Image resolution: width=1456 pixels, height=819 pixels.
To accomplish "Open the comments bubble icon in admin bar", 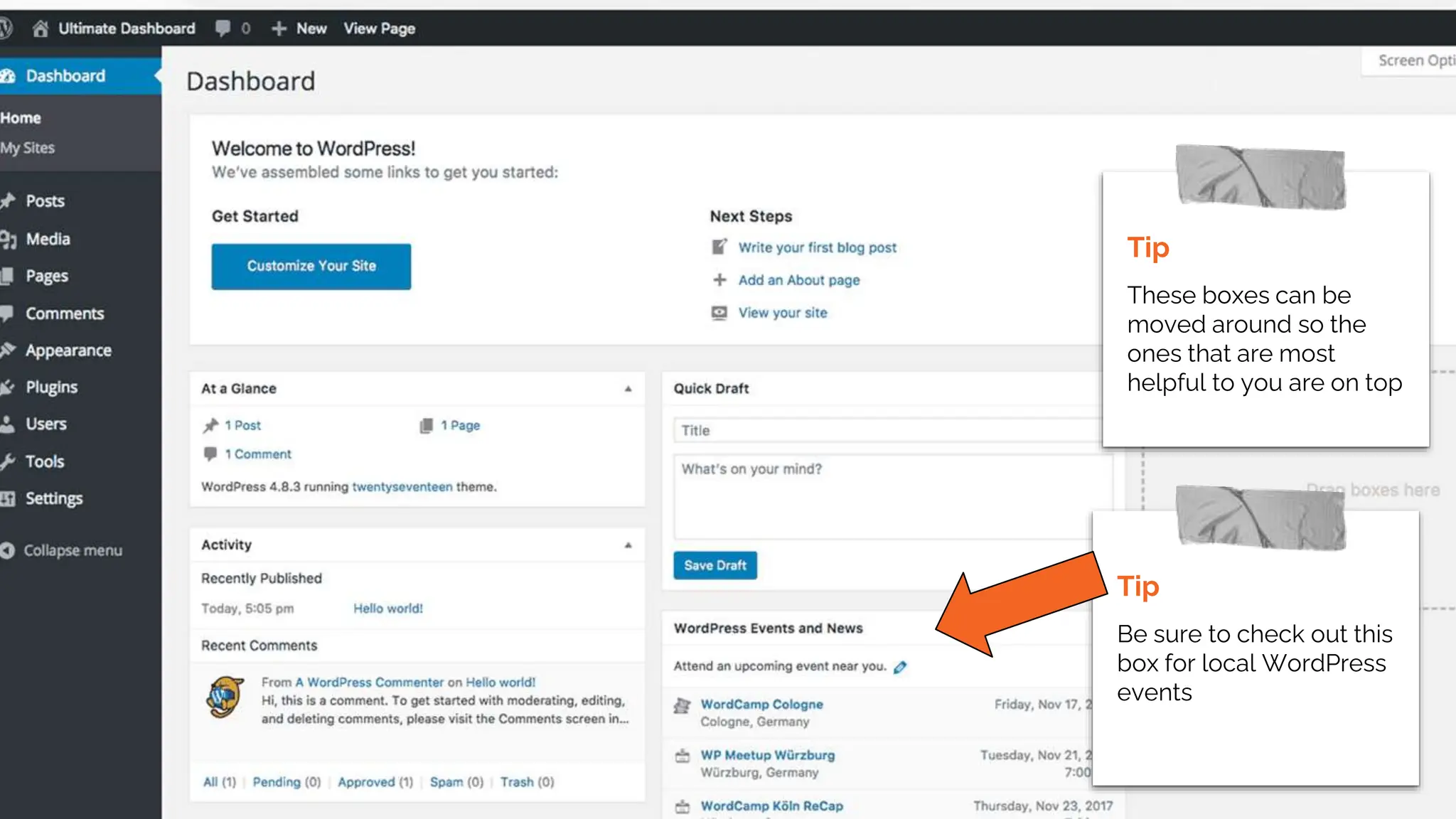I will point(223,28).
